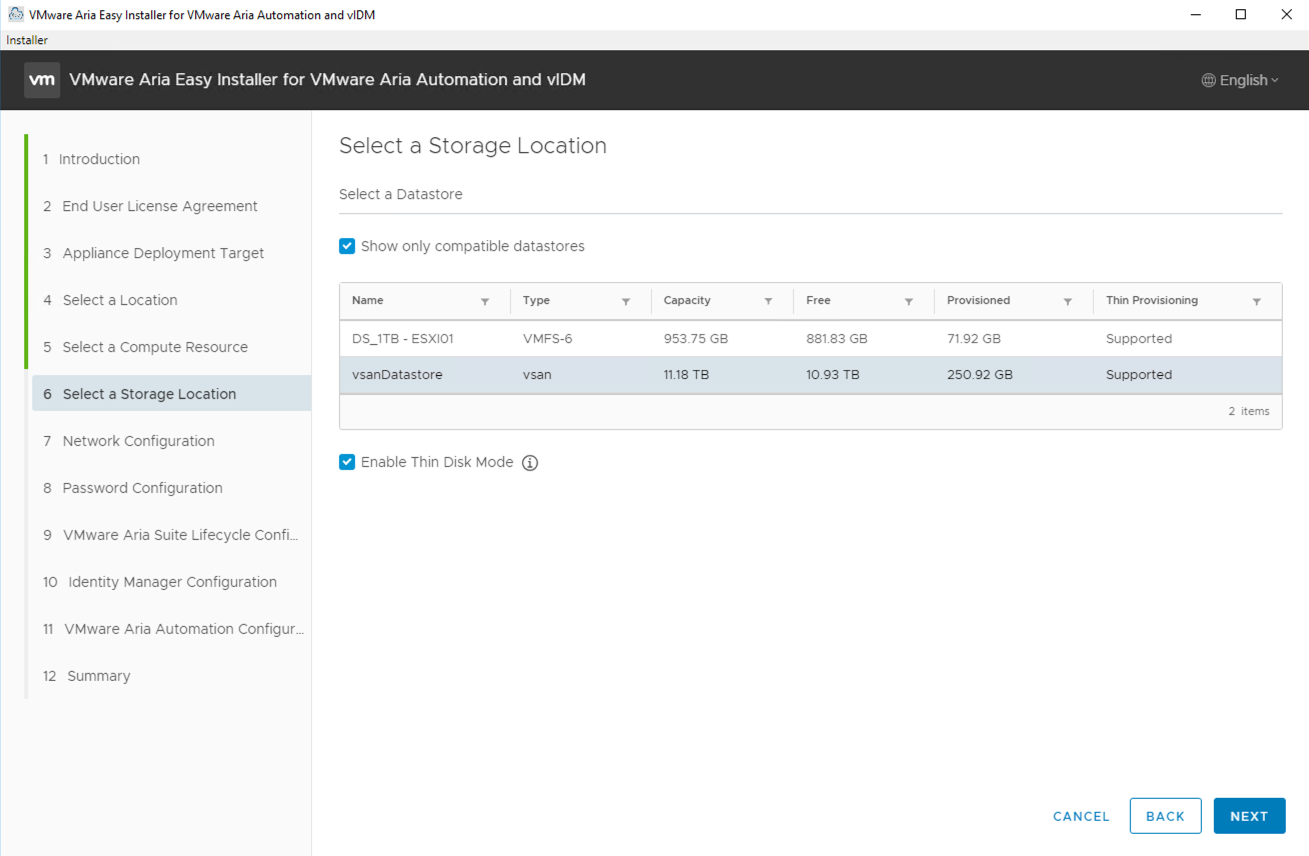The width and height of the screenshot is (1309, 856).
Task: Open the Provisioned column filter icon
Action: 1068,301
